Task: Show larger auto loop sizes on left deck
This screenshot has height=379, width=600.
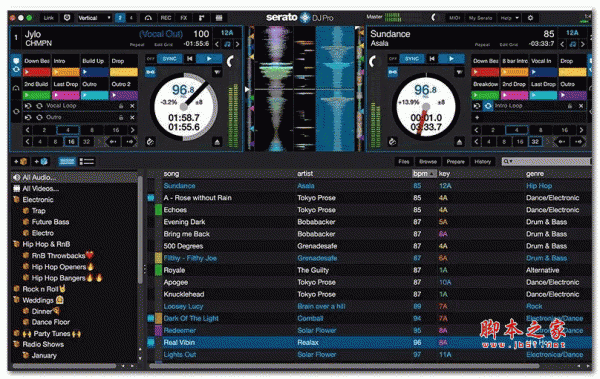Action: click(x=132, y=130)
